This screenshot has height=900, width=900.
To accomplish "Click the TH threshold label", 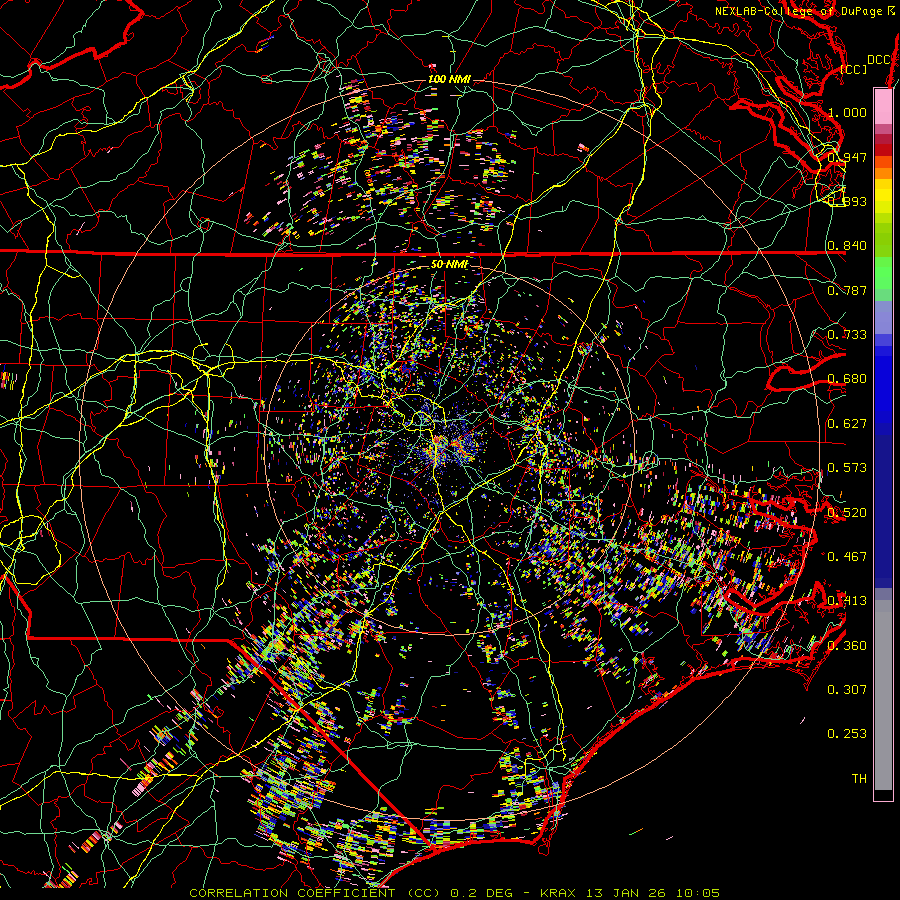I will click(859, 779).
